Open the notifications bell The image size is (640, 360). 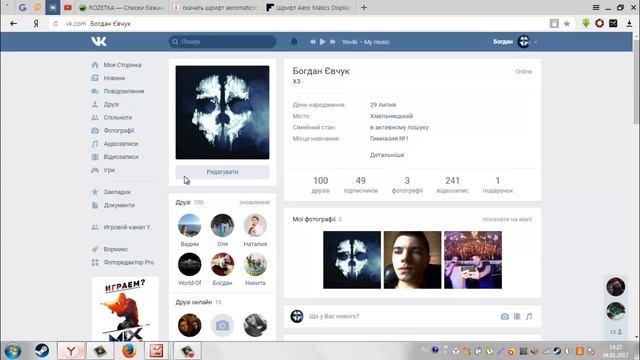click(x=294, y=41)
